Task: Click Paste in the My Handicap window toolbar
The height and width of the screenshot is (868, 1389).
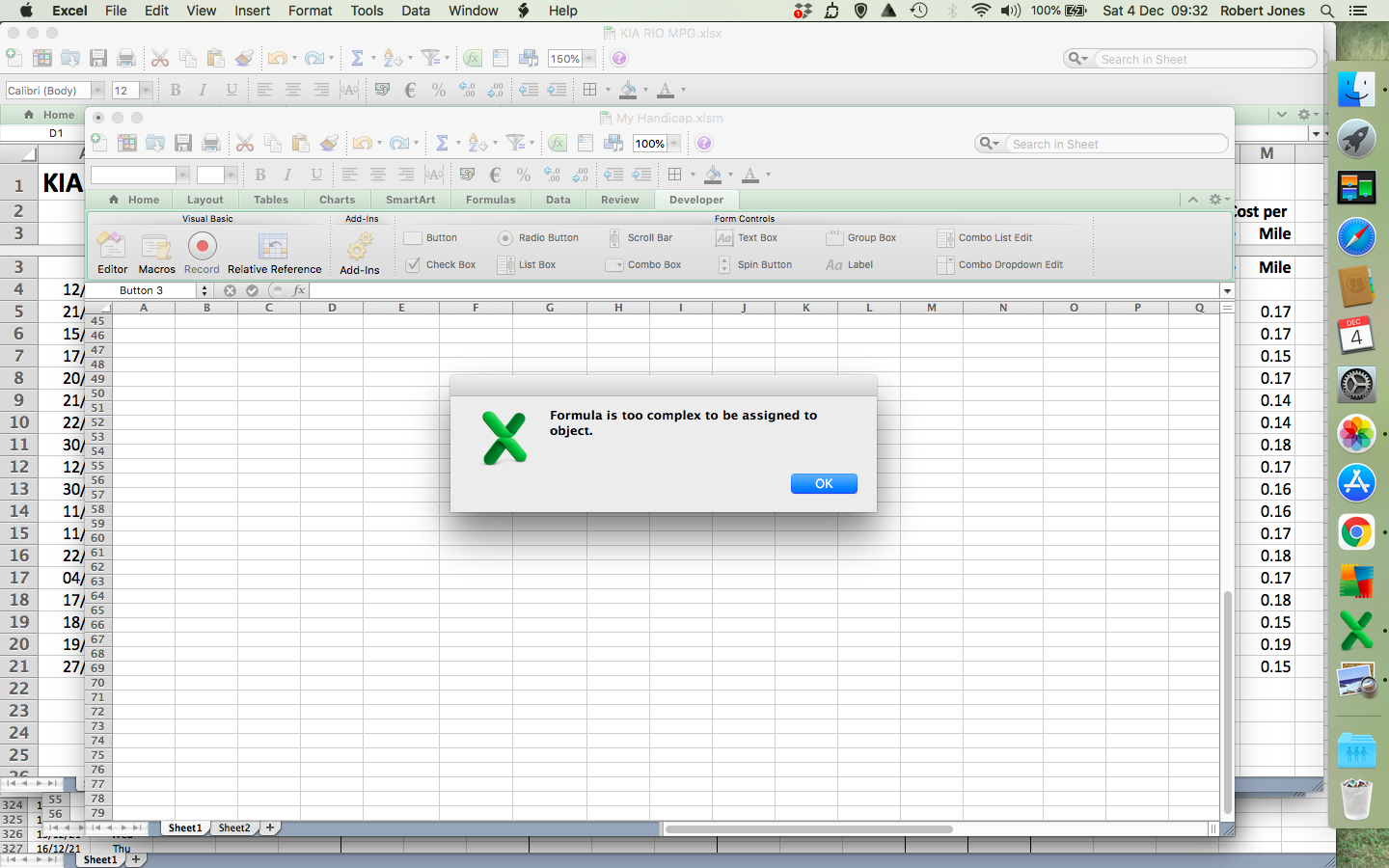Action: (301, 144)
